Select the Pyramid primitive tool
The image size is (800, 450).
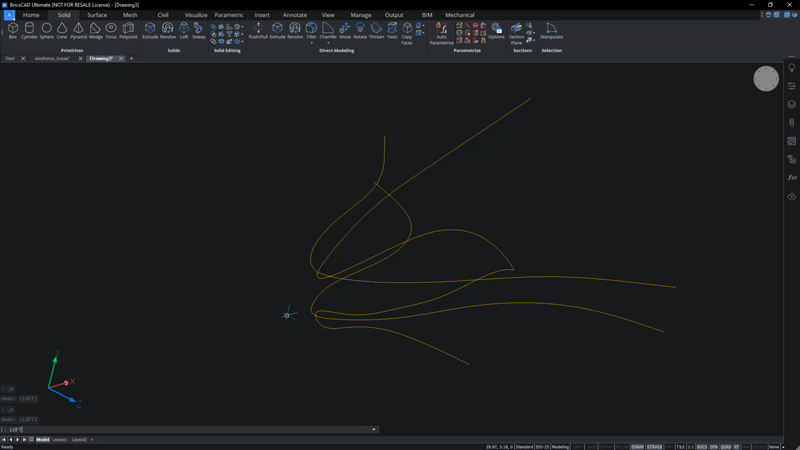point(78,31)
